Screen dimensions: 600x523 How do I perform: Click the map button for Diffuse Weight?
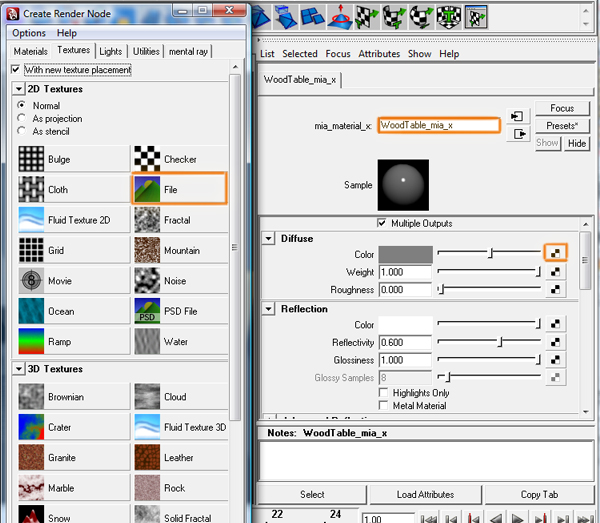point(555,272)
